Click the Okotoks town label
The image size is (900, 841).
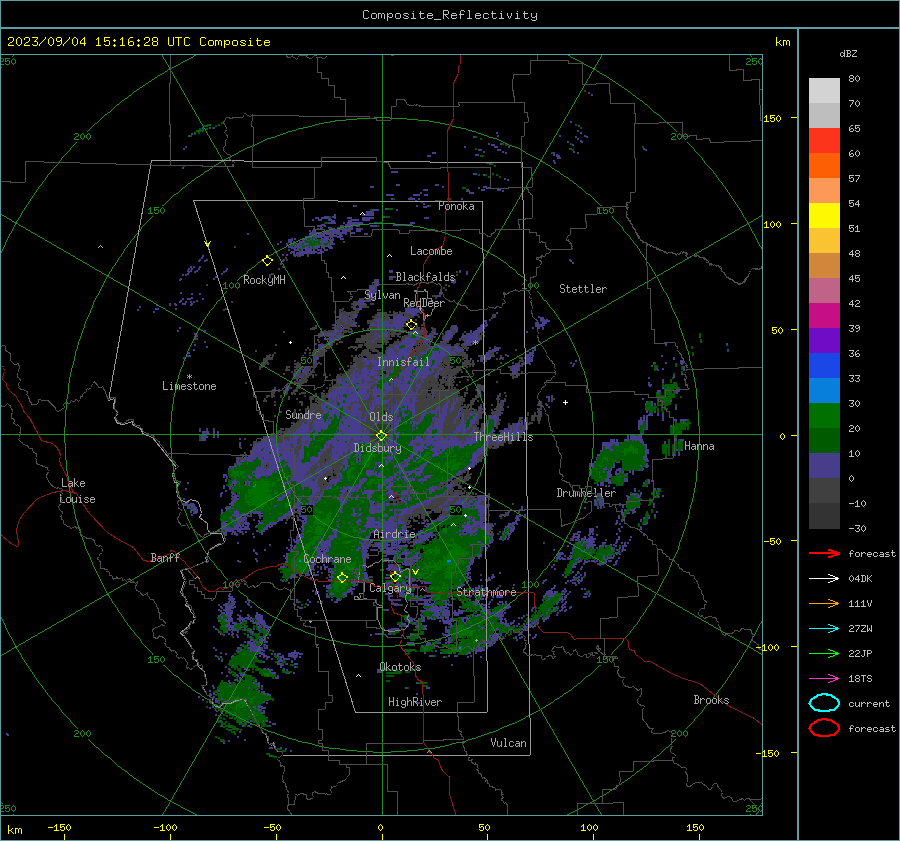point(400,667)
